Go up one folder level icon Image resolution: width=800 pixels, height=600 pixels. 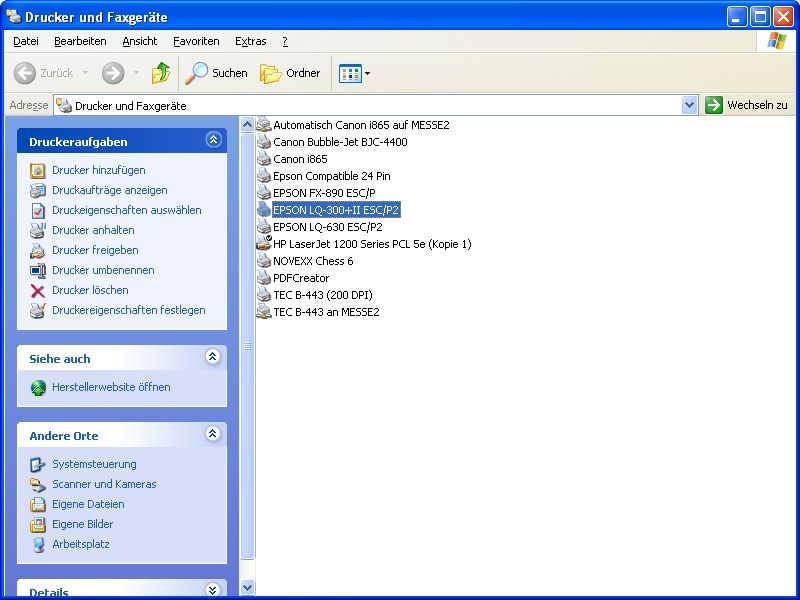[x=161, y=73]
